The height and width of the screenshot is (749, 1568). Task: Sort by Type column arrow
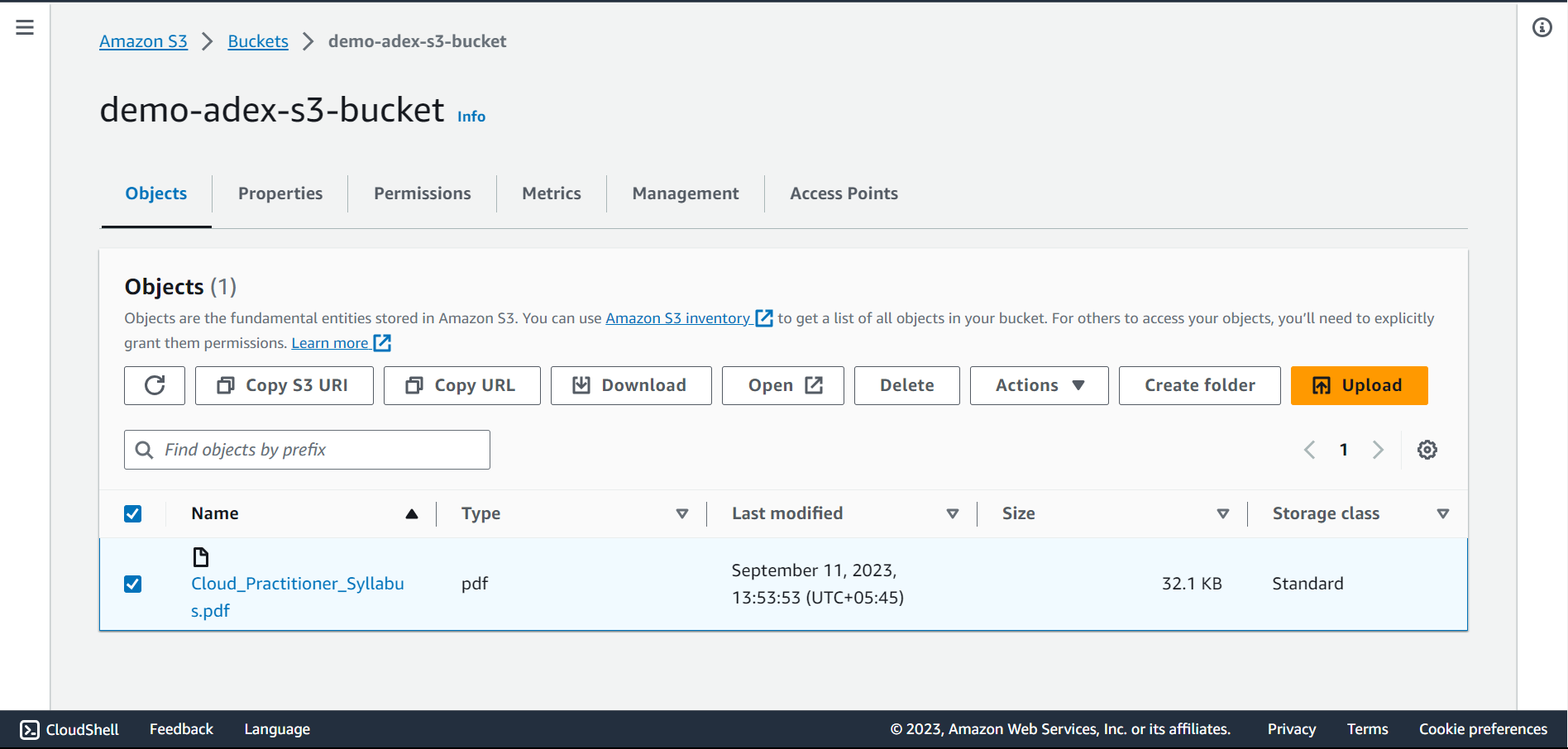pos(682,513)
